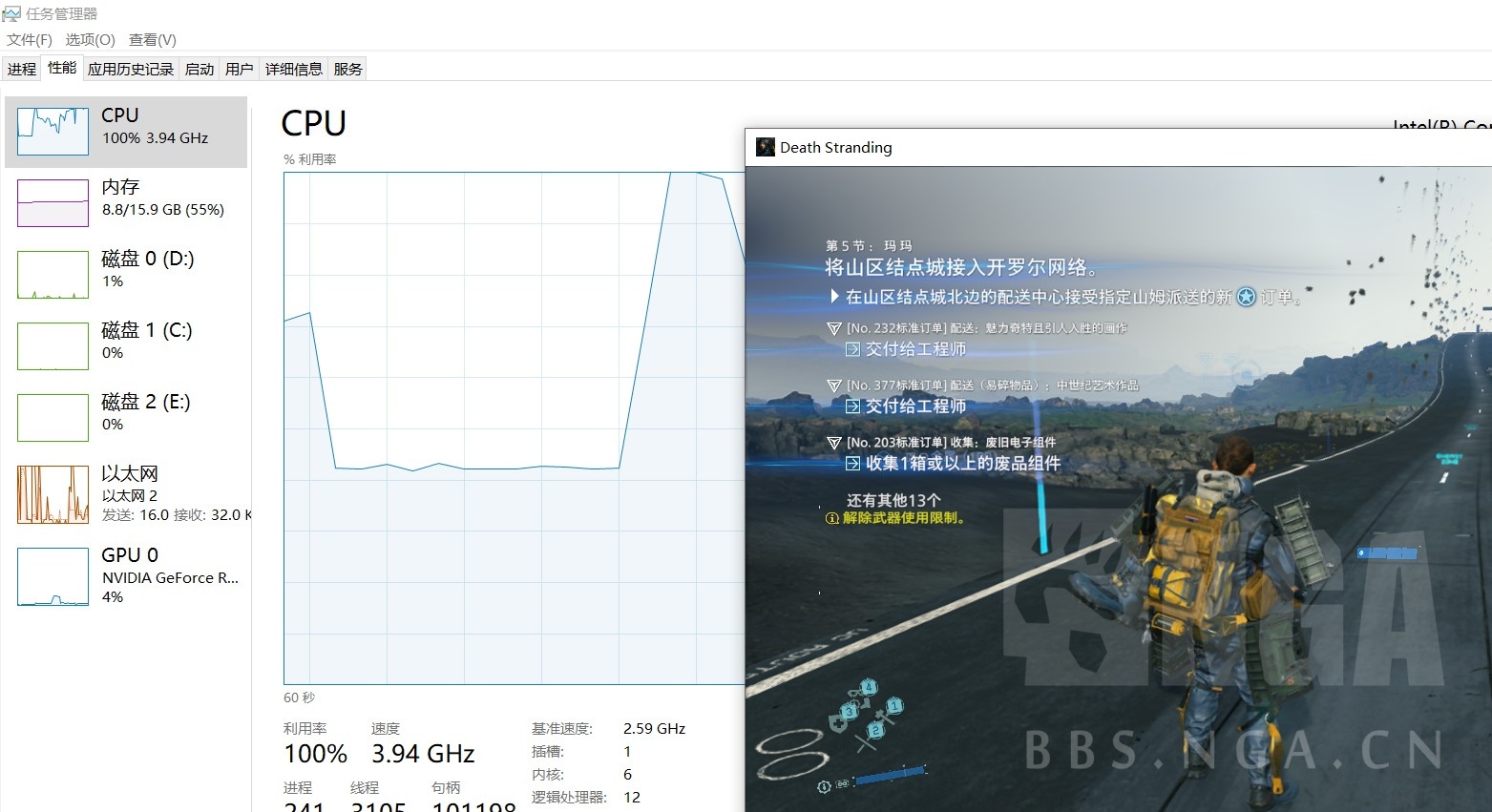This screenshot has width=1492, height=812.
Task: Click the No. 203 order entry
Action: click(951, 443)
